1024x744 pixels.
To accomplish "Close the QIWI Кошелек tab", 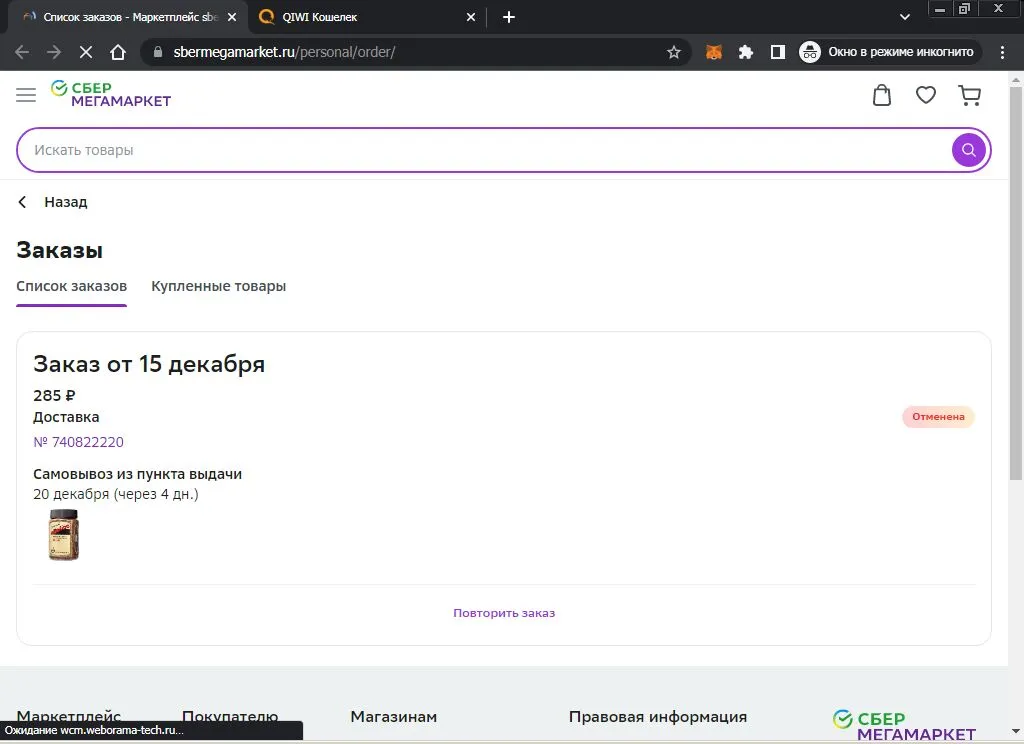I will coord(471,18).
